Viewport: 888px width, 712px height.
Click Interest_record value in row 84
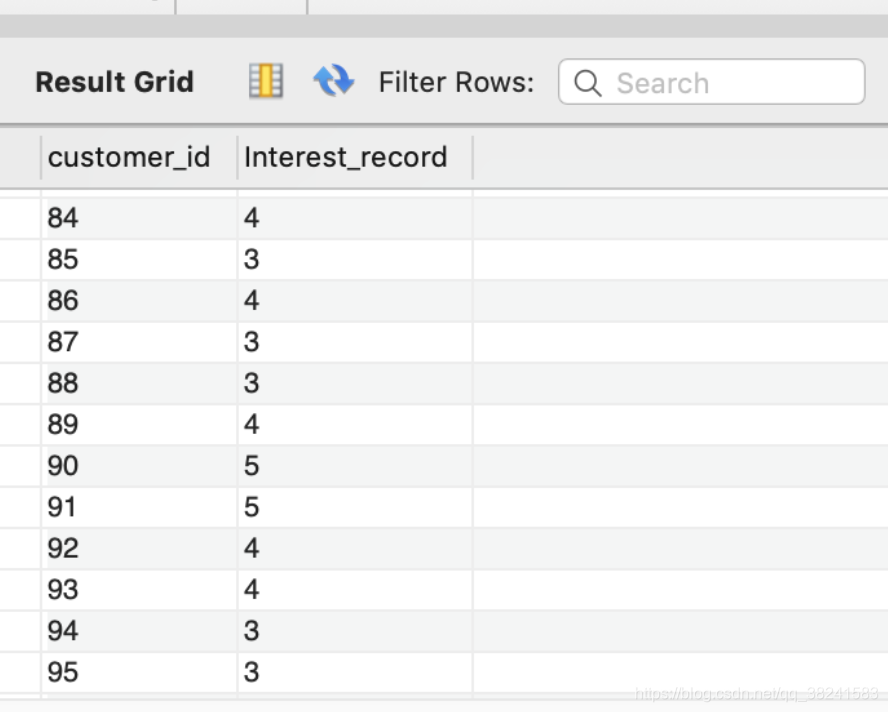click(355, 218)
